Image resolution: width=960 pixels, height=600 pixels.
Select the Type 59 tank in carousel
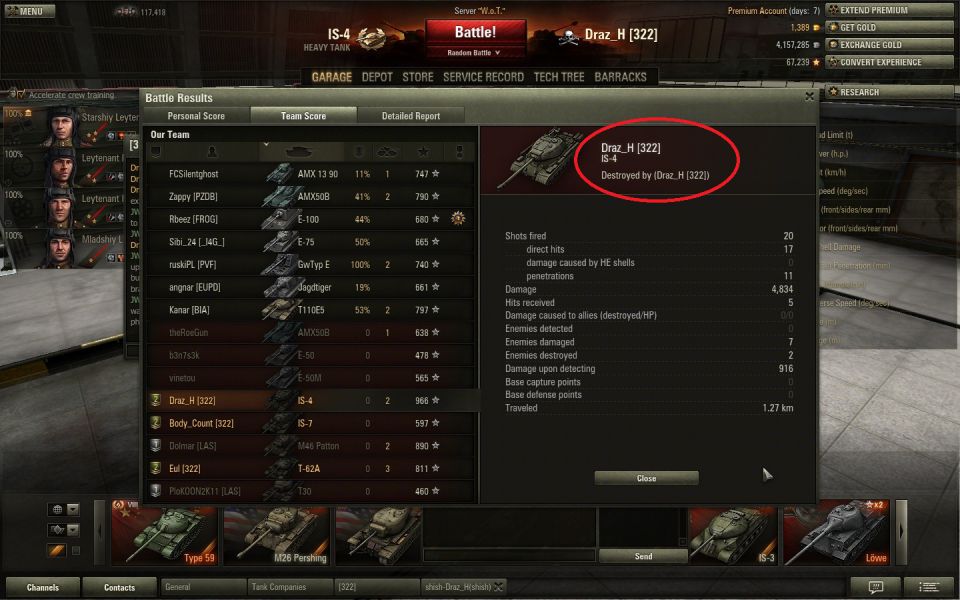[164, 532]
